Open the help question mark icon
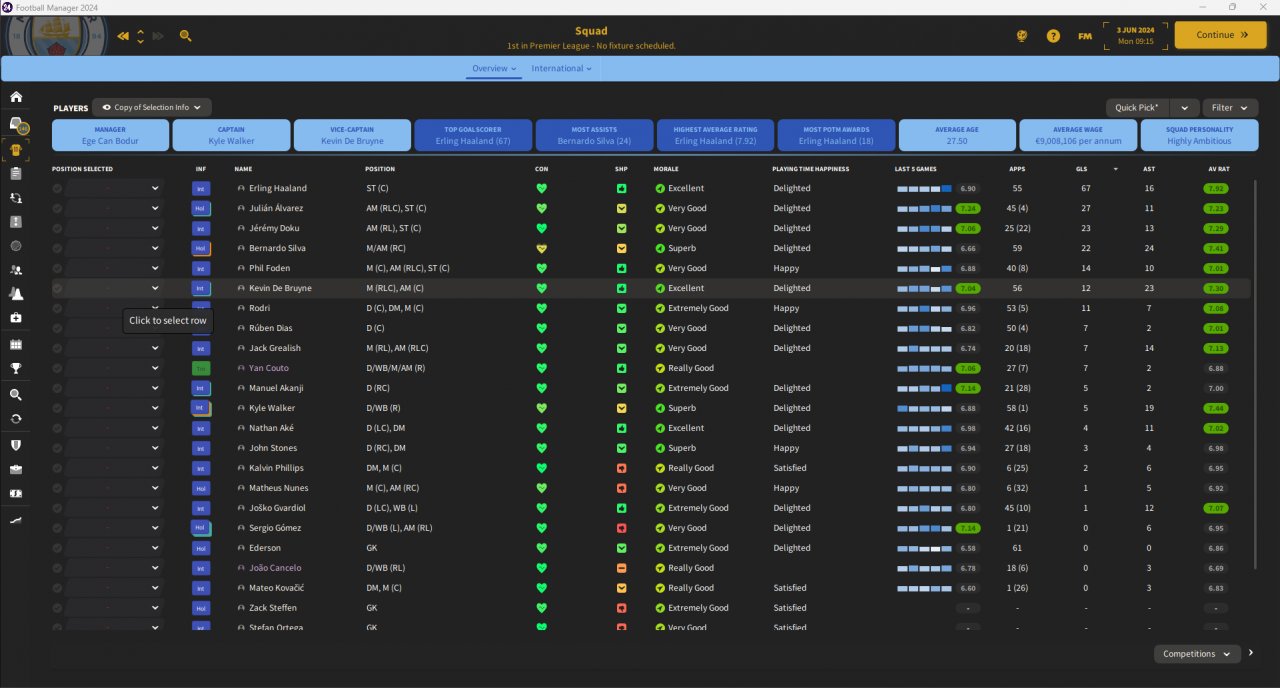Image resolution: width=1280 pixels, height=688 pixels. point(1053,35)
